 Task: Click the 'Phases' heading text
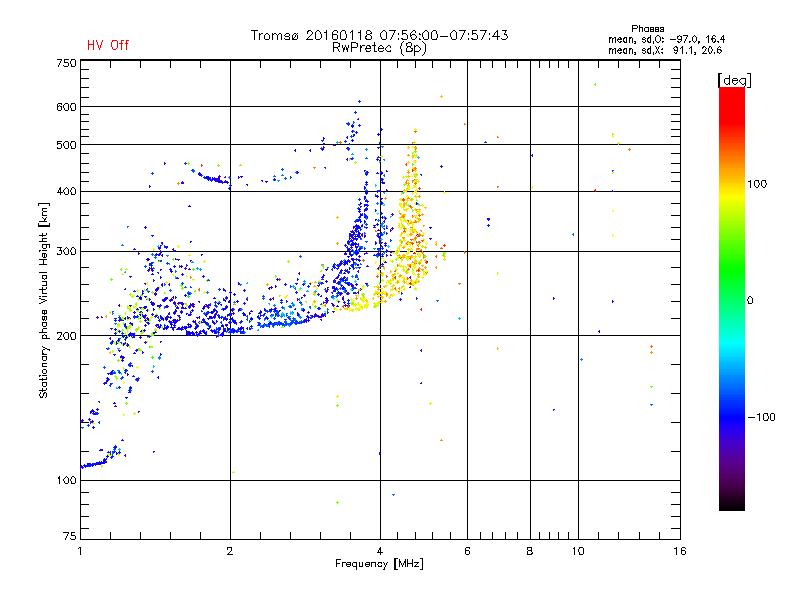point(647,29)
